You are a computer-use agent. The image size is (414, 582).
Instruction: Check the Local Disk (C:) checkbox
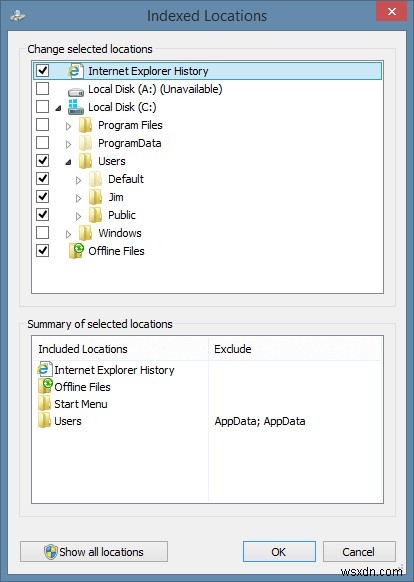(43, 107)
